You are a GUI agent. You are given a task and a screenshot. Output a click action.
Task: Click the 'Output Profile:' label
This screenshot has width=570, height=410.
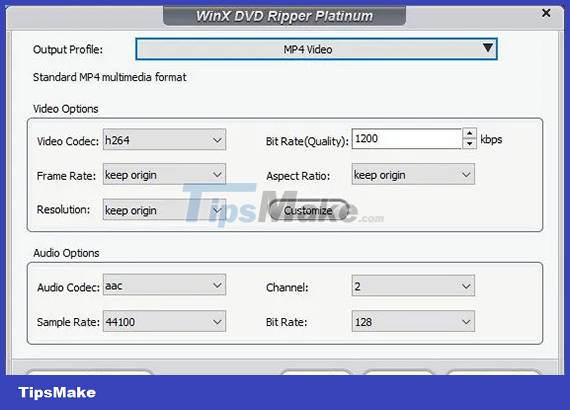click(x=68, y=49)
